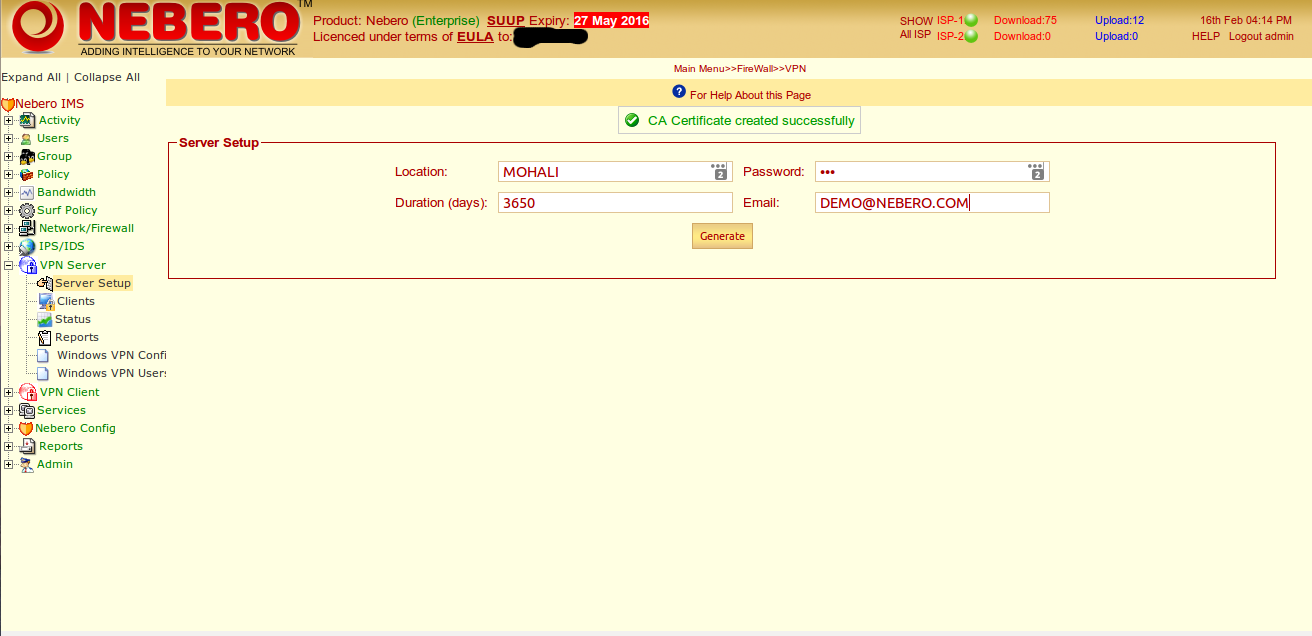The image size is (1312, 636).
Task: Click the Nebero Config shield icon
Action: pos(26,428)
